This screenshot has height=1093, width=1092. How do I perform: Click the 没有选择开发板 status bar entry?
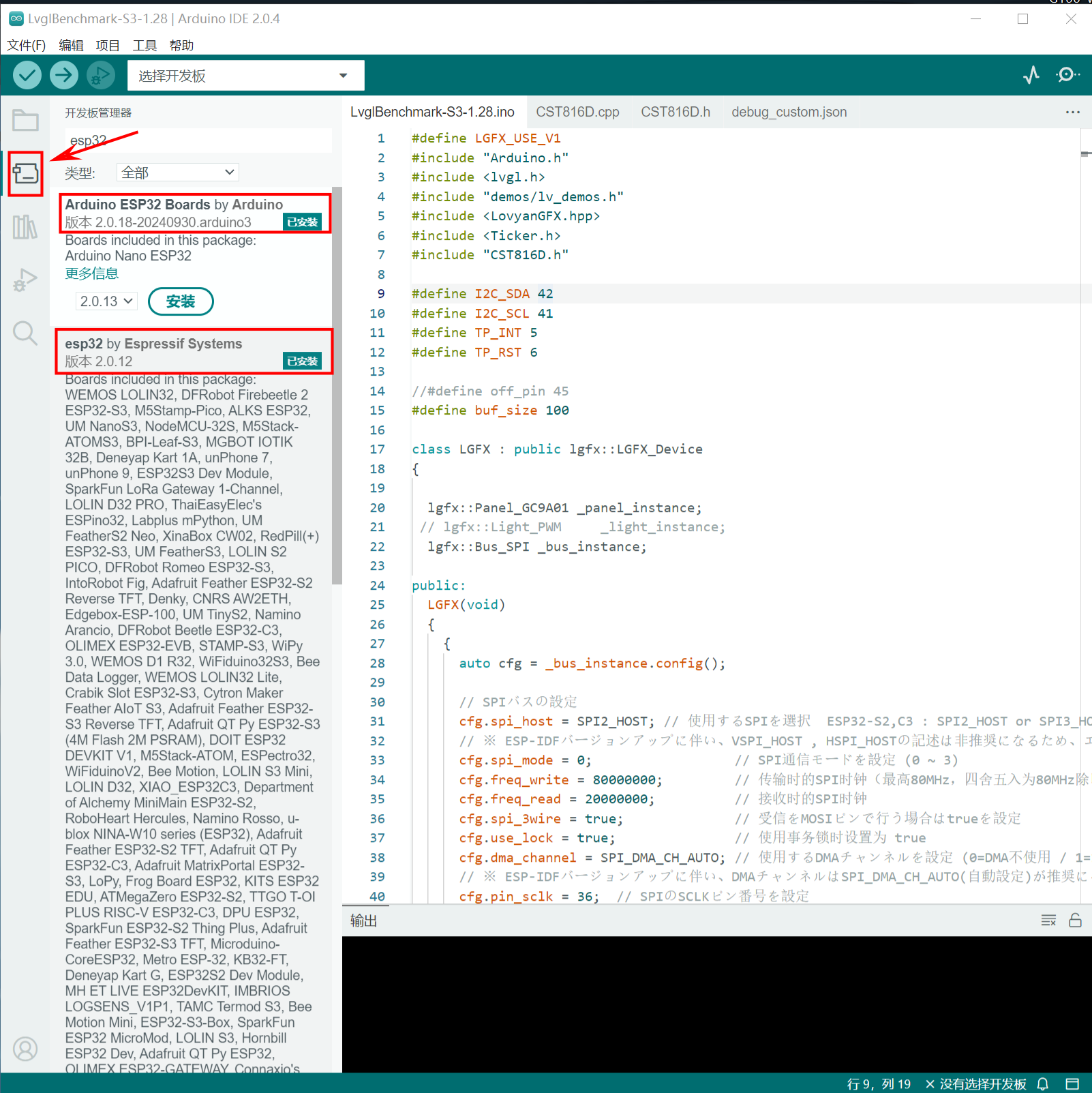975,1083
